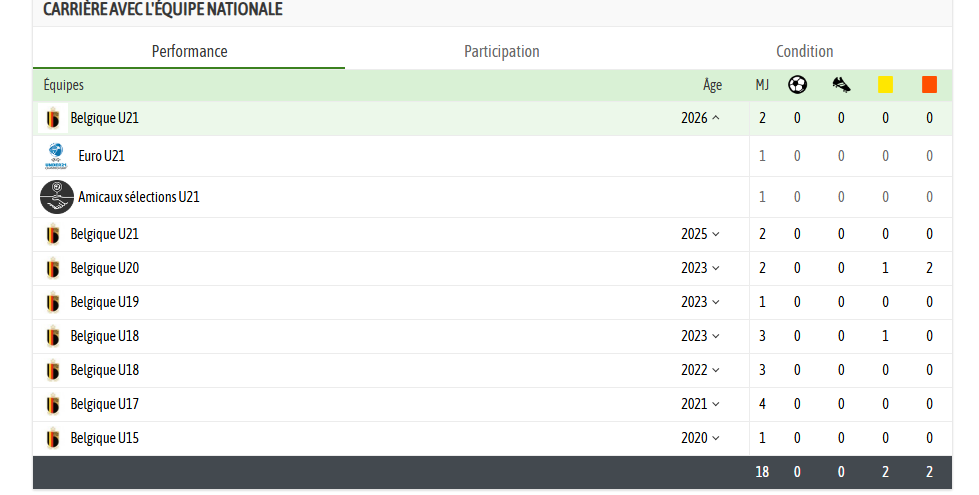Click the goals soccer ball column icon
Image resolution: width=979 pixels, height=495 pixels.
(x=797, y=84)
